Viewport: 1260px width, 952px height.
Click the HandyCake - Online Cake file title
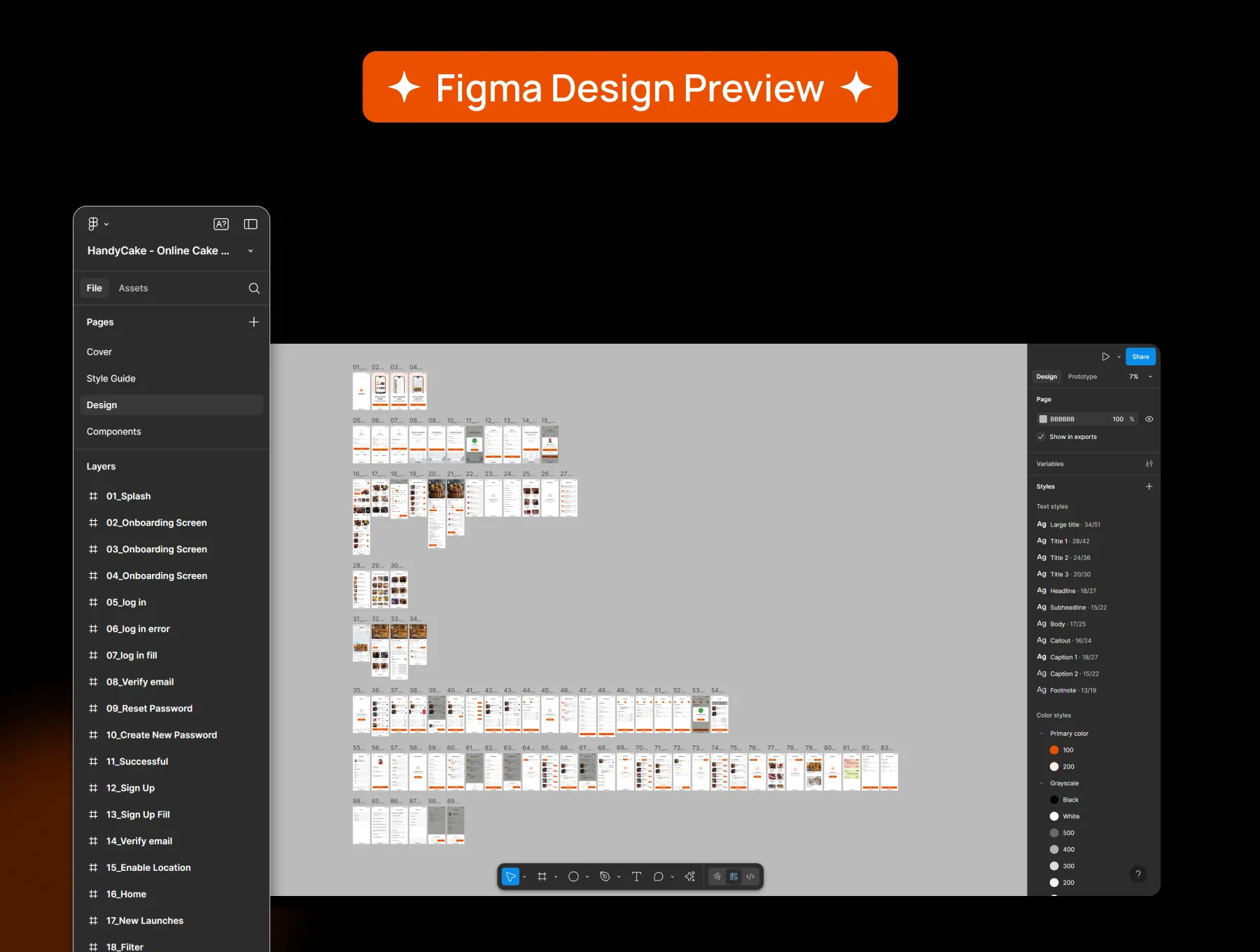(158, 251)
